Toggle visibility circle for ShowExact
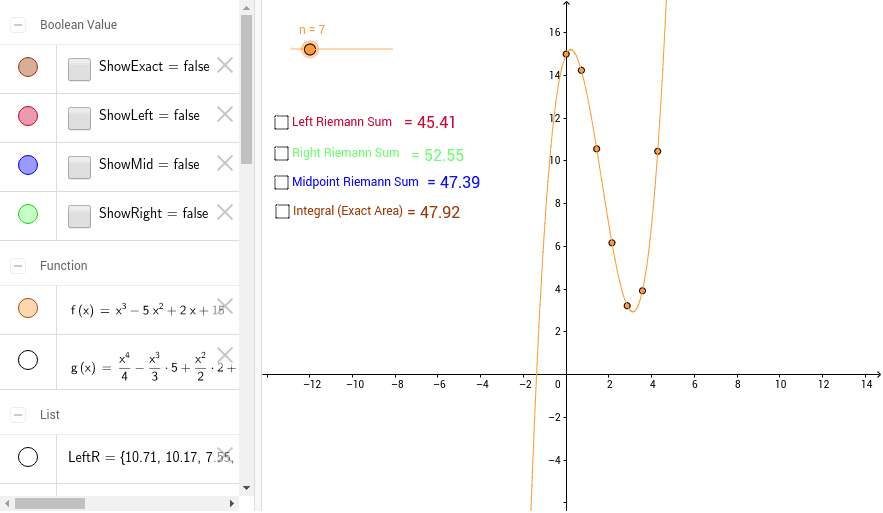Viewport: 883px width, 513px height. [28, 67]
